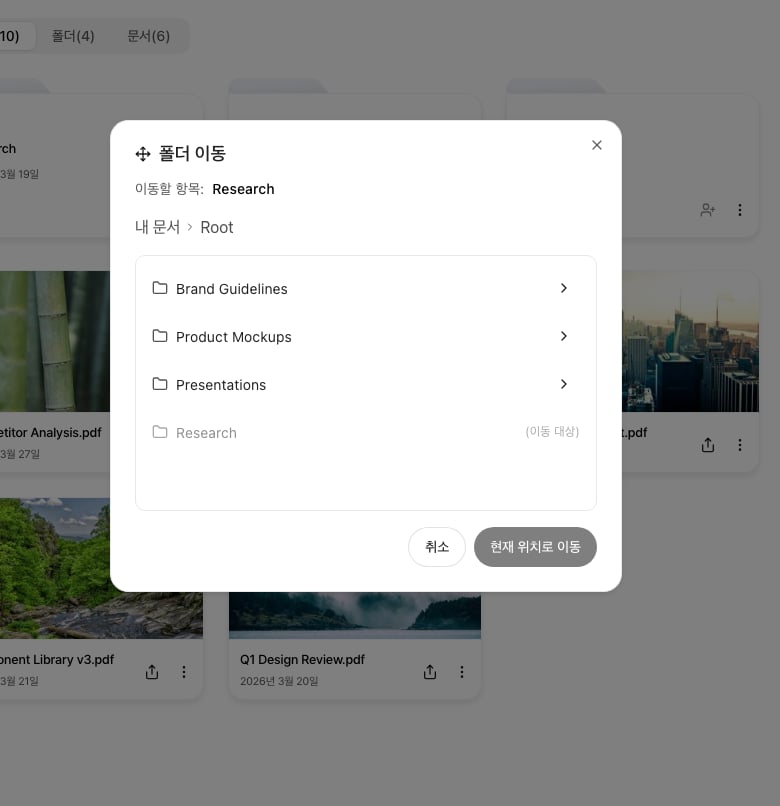
Task: Click the greyed Research folder icon
Action: (x=160, y=432)
